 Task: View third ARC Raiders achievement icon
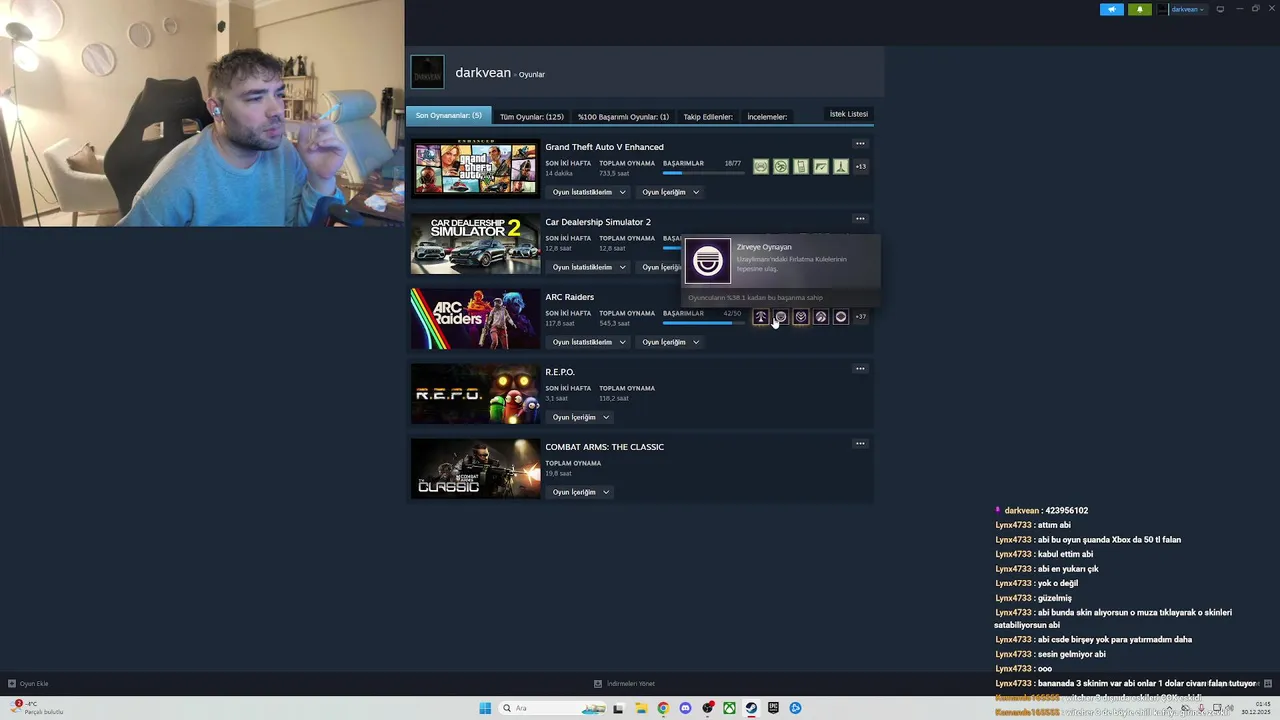tap(801, 317)
